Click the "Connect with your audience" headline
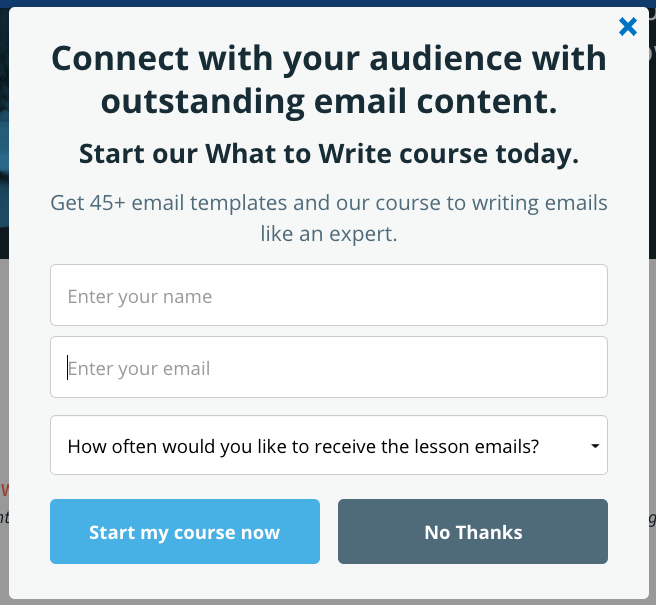Viewport: 656px width, 605px height. [x=329, y=59]
